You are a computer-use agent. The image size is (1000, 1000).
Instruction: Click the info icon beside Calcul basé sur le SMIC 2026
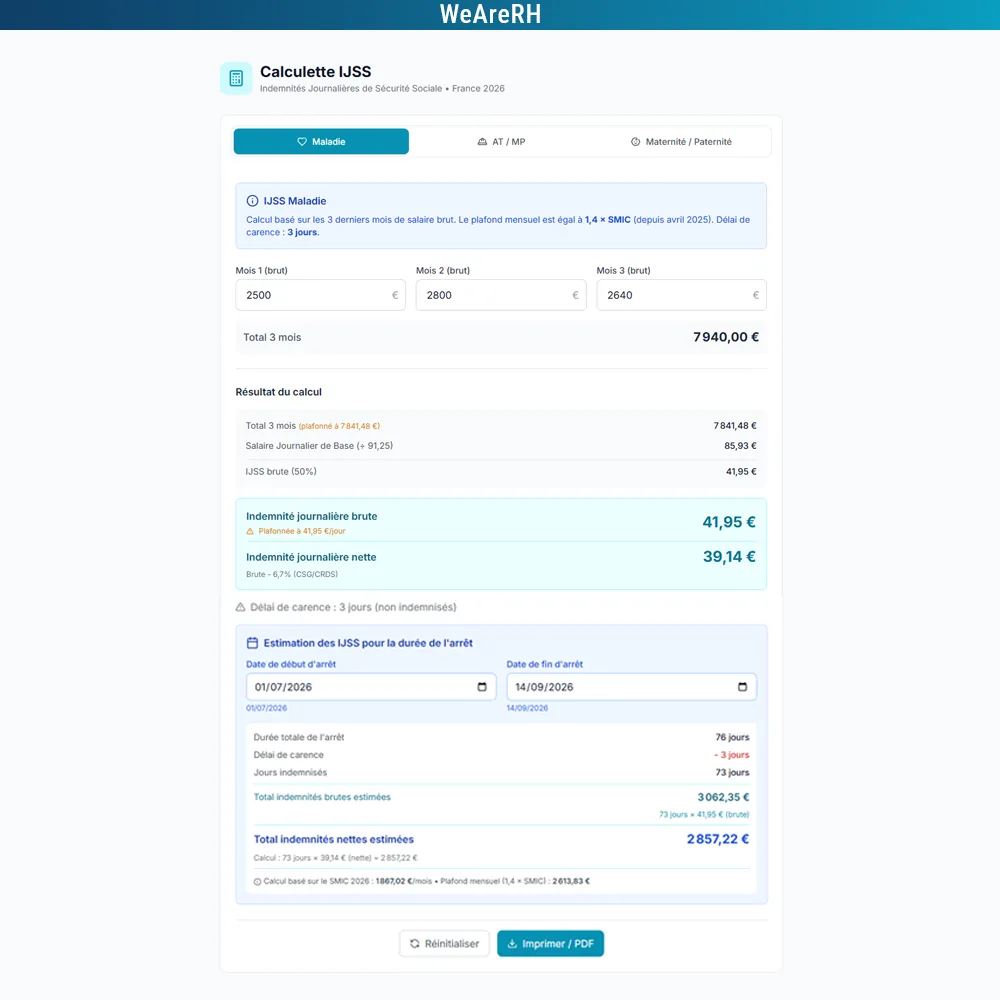pos(258,882)
